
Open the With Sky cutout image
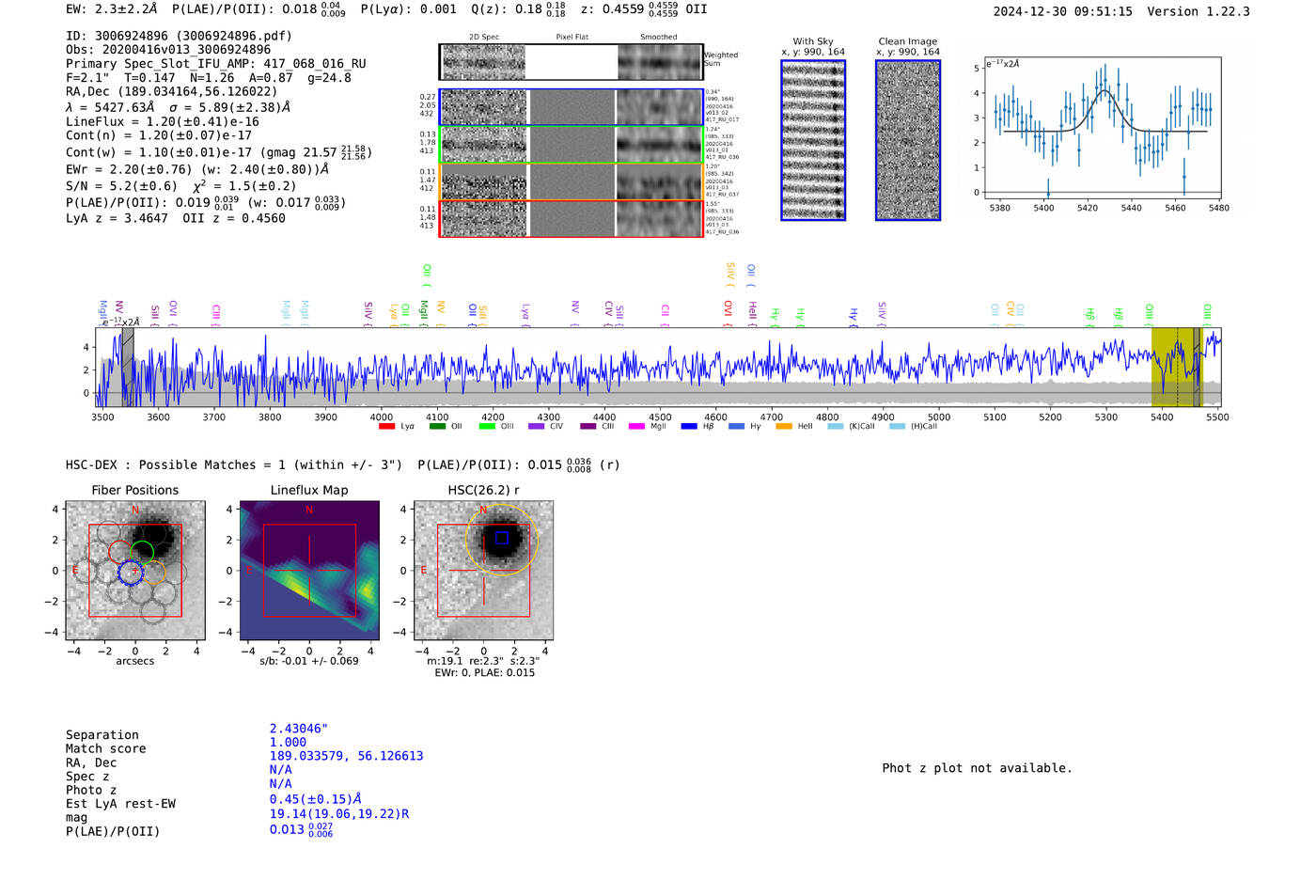tap(813, 140)
